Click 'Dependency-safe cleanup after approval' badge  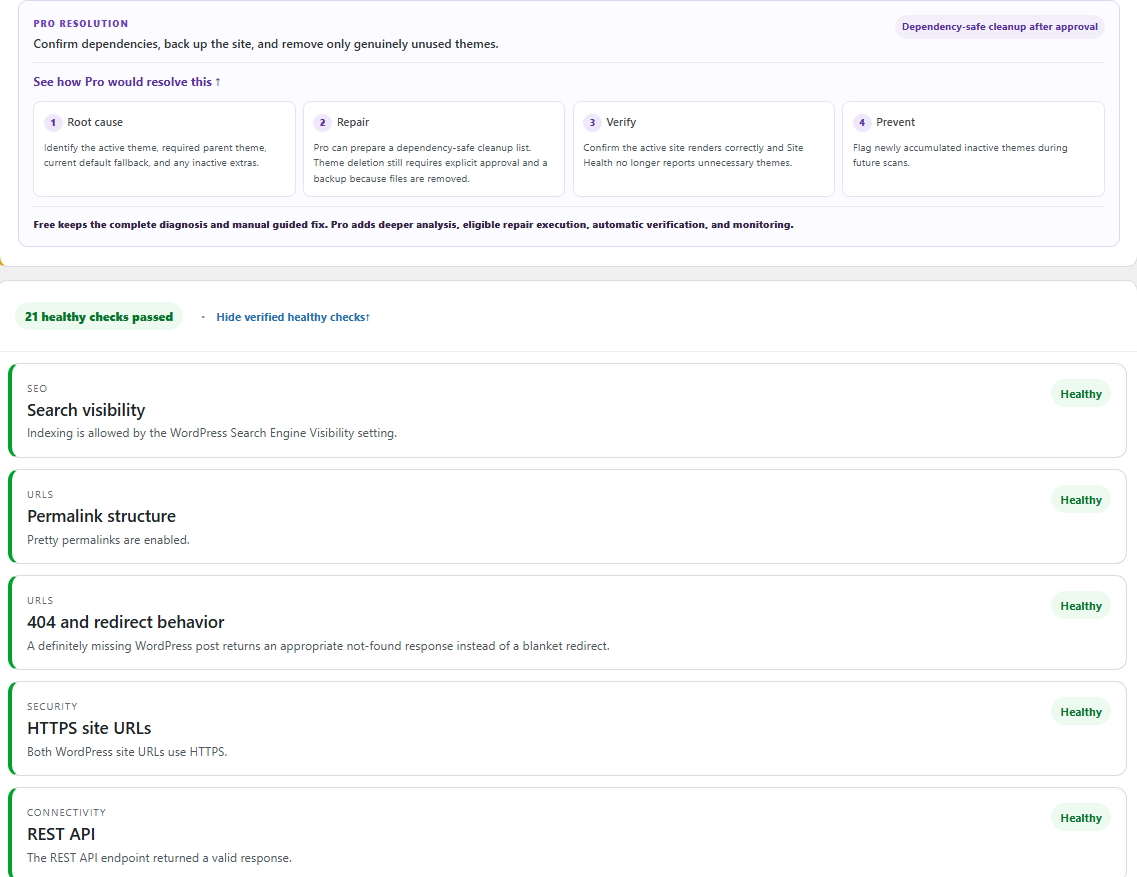point(999,27)
